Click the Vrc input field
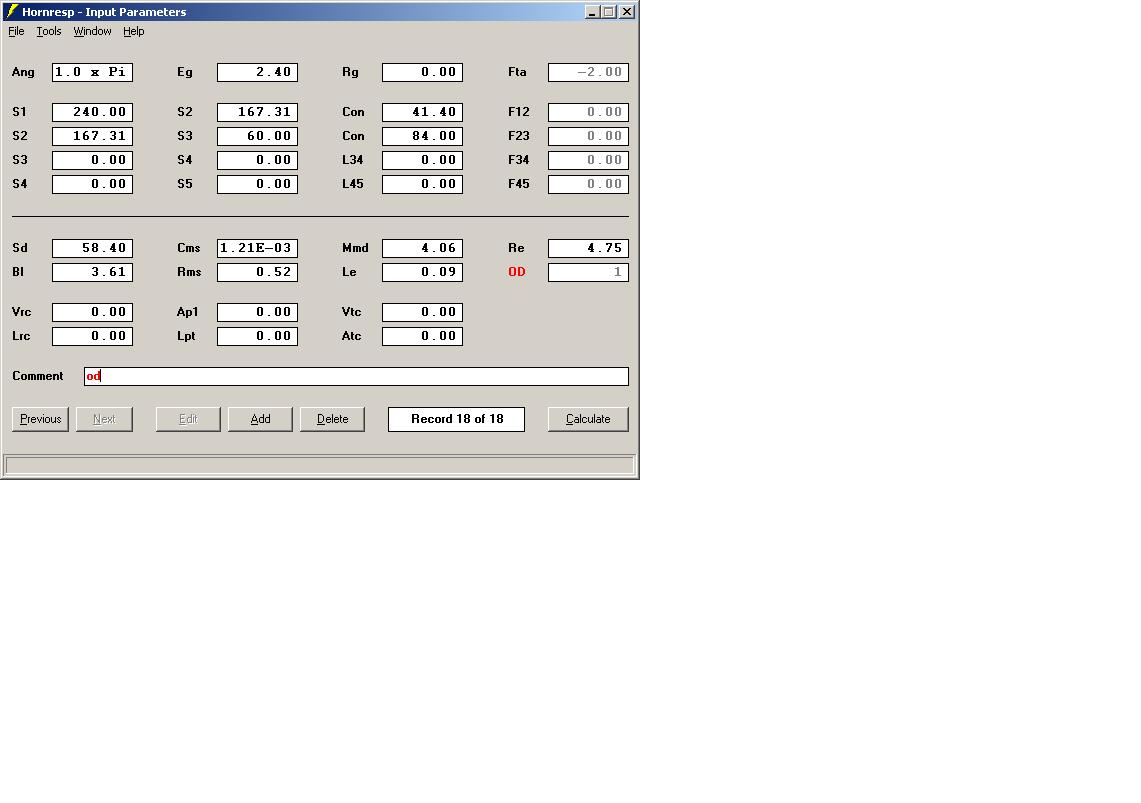The width and height of the screenshot is (1141, 803). (92, 312)
